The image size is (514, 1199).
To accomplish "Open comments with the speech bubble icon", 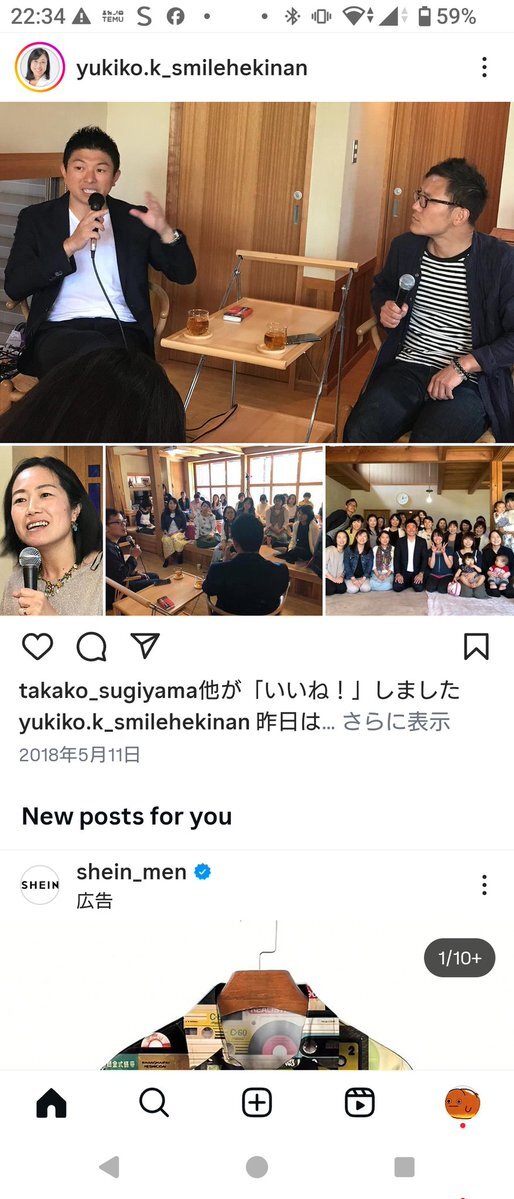I will (x=91, y=647).
